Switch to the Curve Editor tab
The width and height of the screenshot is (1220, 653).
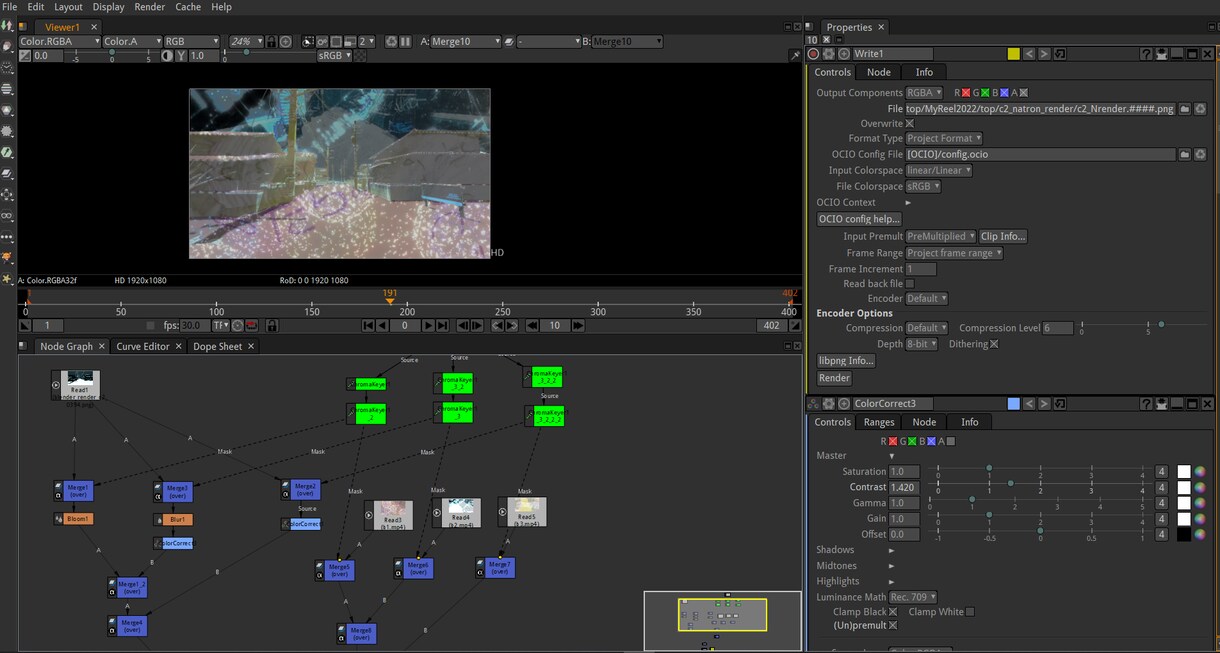coord(143,347)
